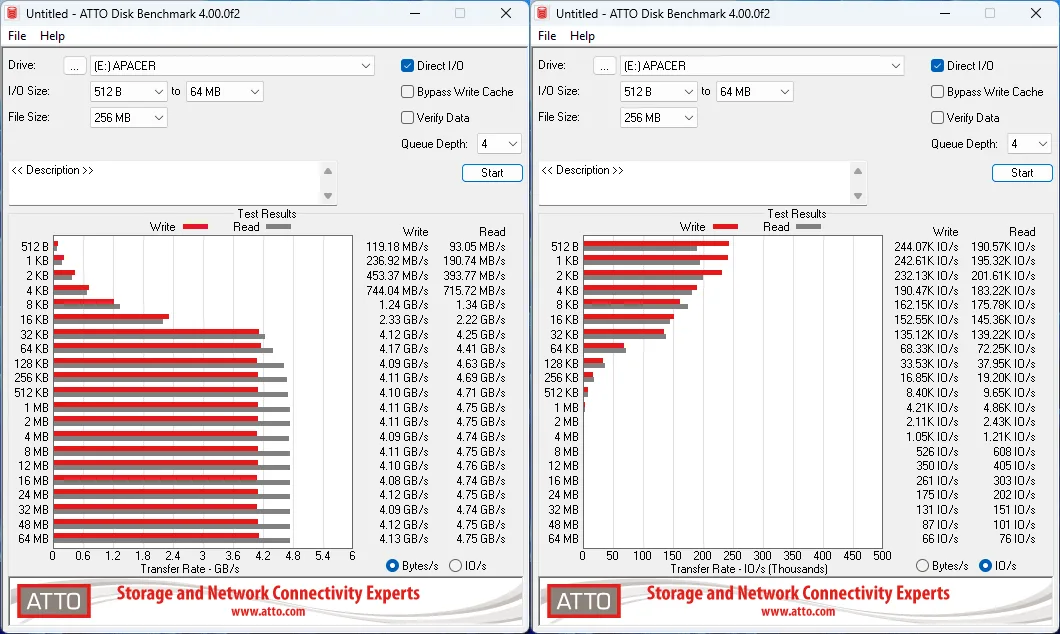Open drive browse ellipsis button in right window
This screenshot has height=634, width=1060.
604,66
